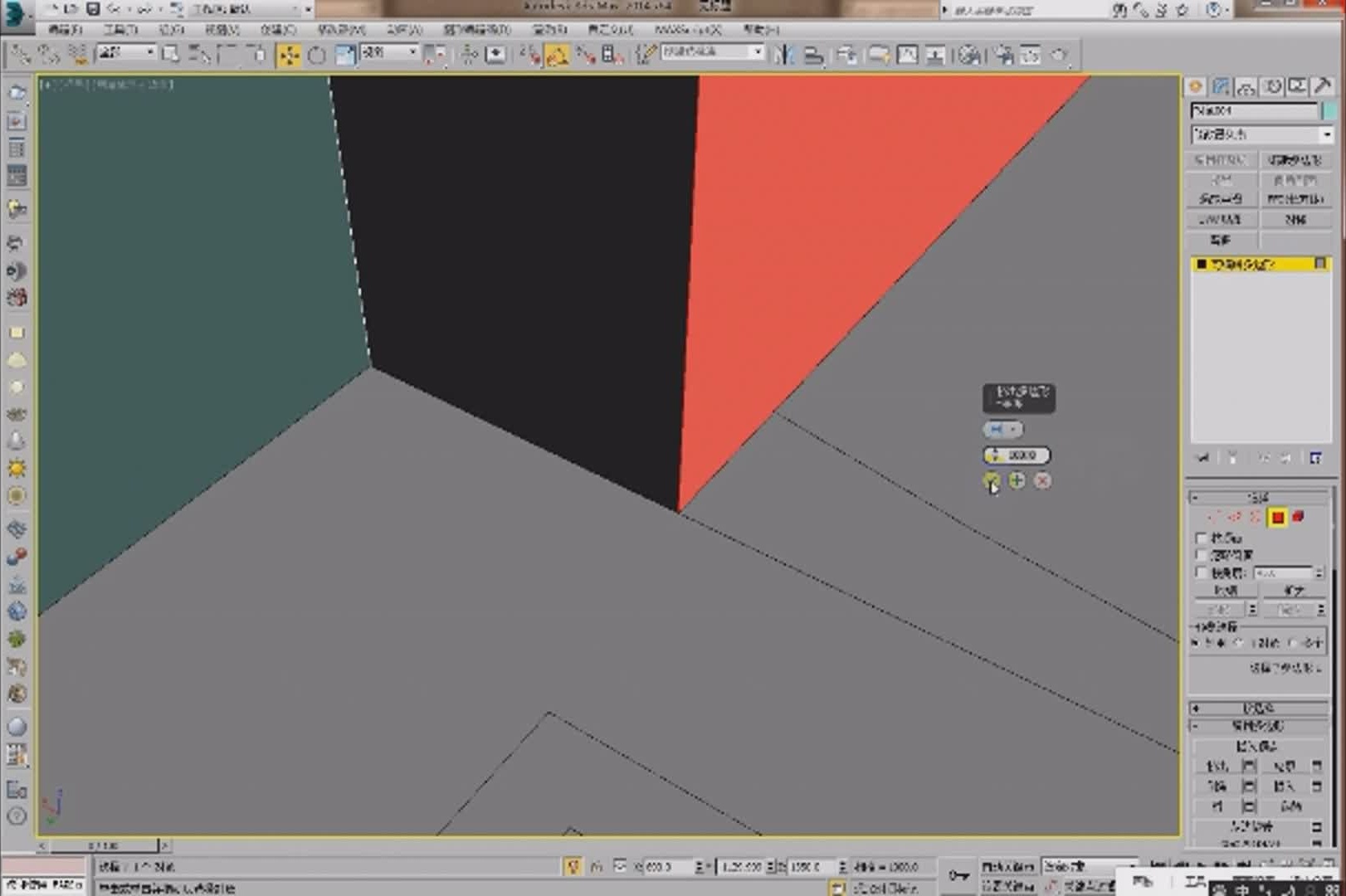Pick the Select and Scale tool

[x=345, y=55]
